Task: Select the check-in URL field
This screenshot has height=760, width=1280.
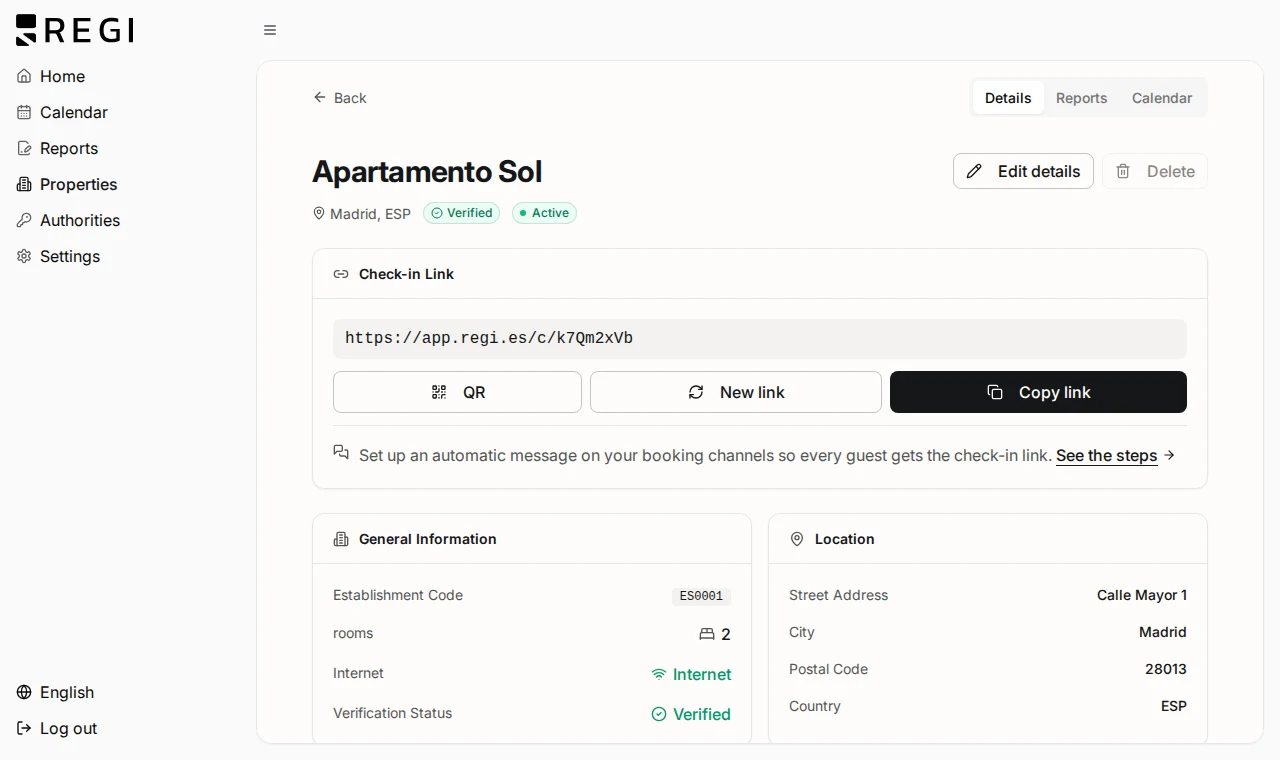Action: click(760, 339)
